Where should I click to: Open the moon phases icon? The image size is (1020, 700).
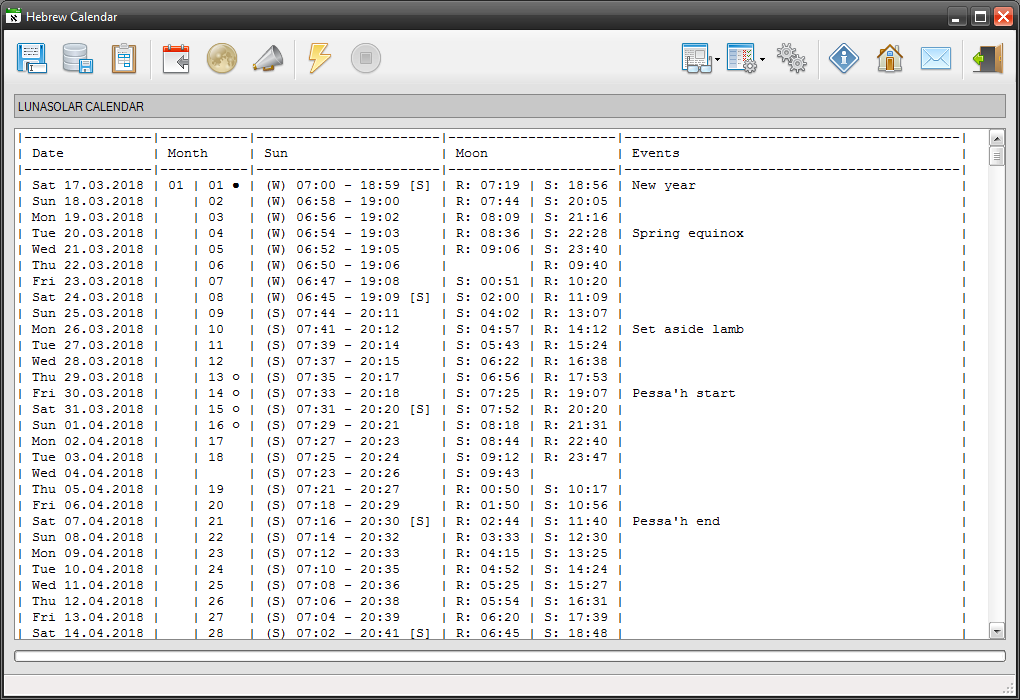pos(222,59)
